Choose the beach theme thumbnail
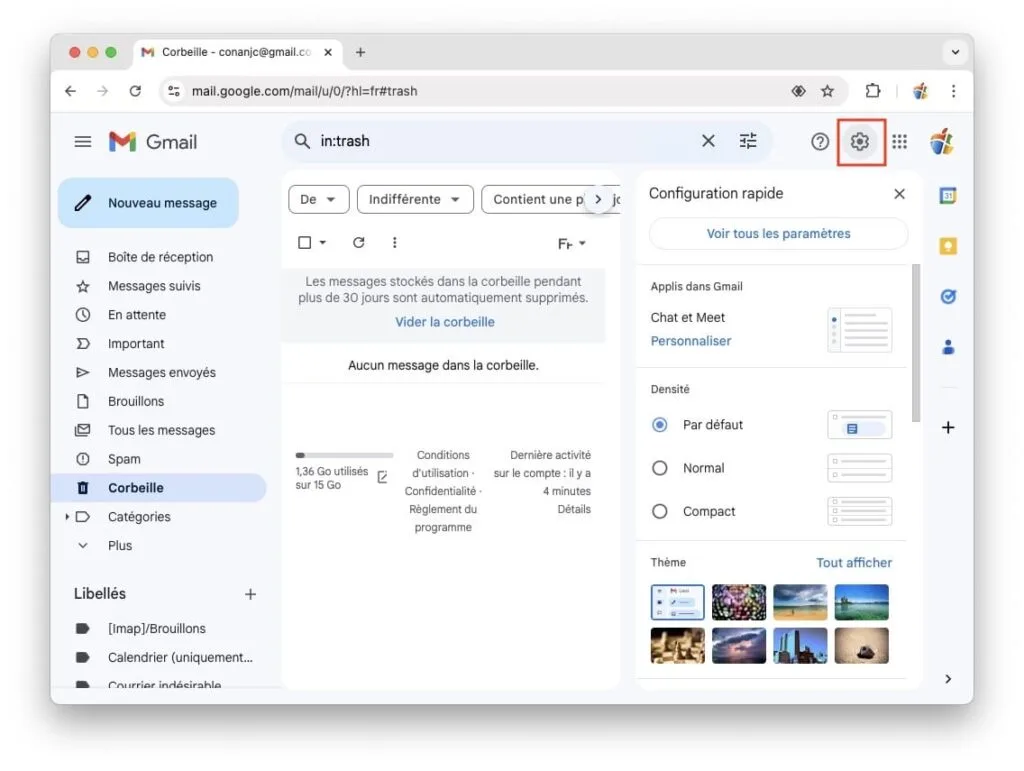Image resolution: width=1024 pixels, height=771 pixels. coord(800,602)
